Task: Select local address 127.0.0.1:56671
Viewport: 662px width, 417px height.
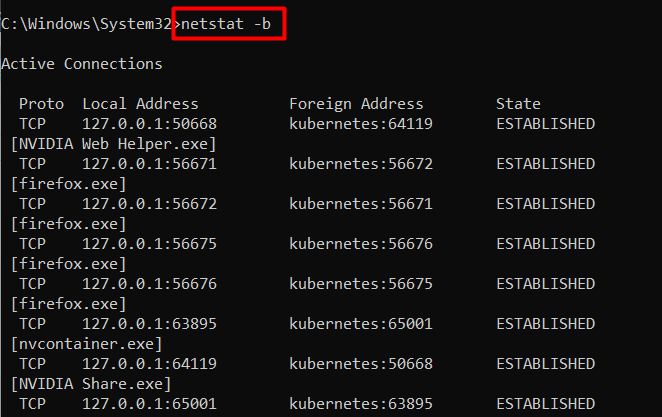Action: 149,163
